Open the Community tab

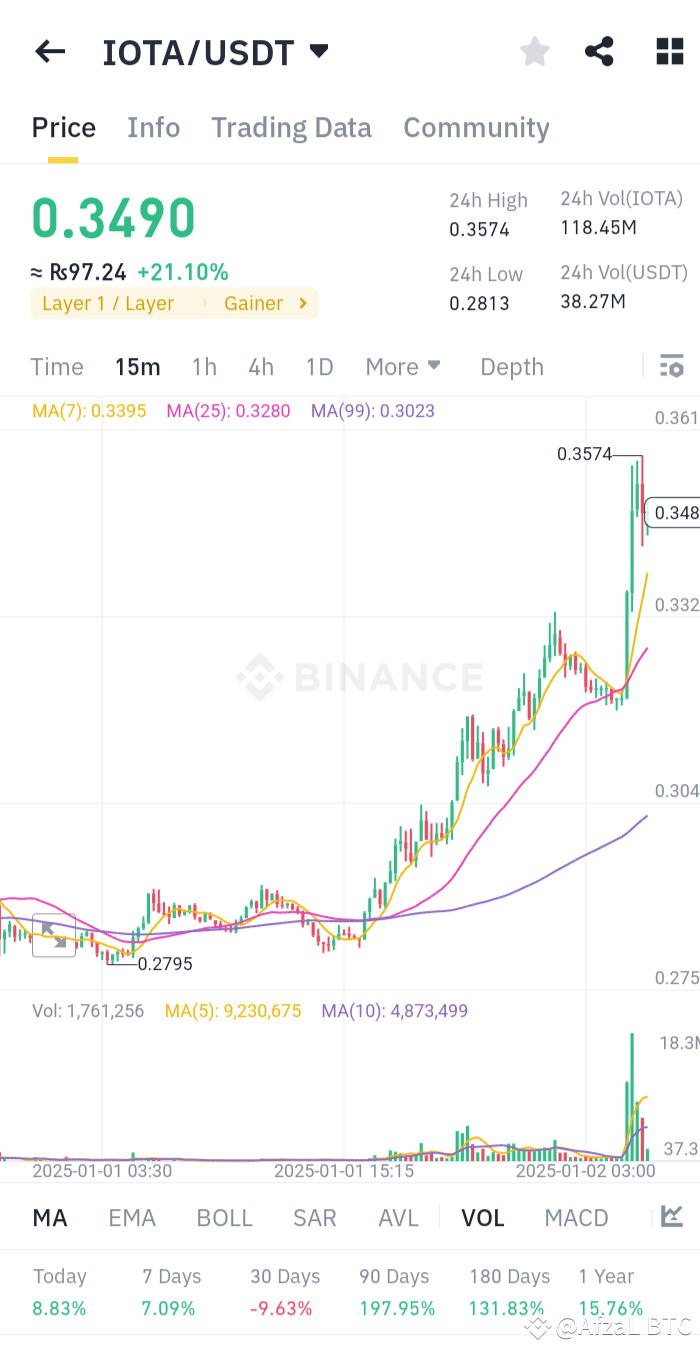click(x=476, y=127)
